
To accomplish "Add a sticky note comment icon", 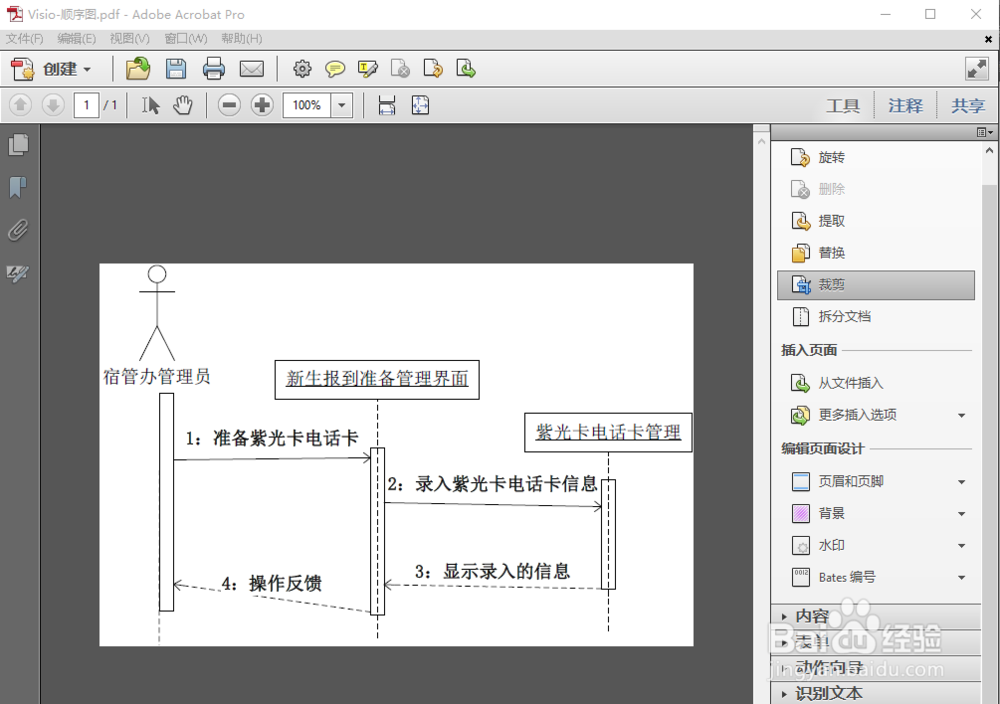I will pos(335,69).
